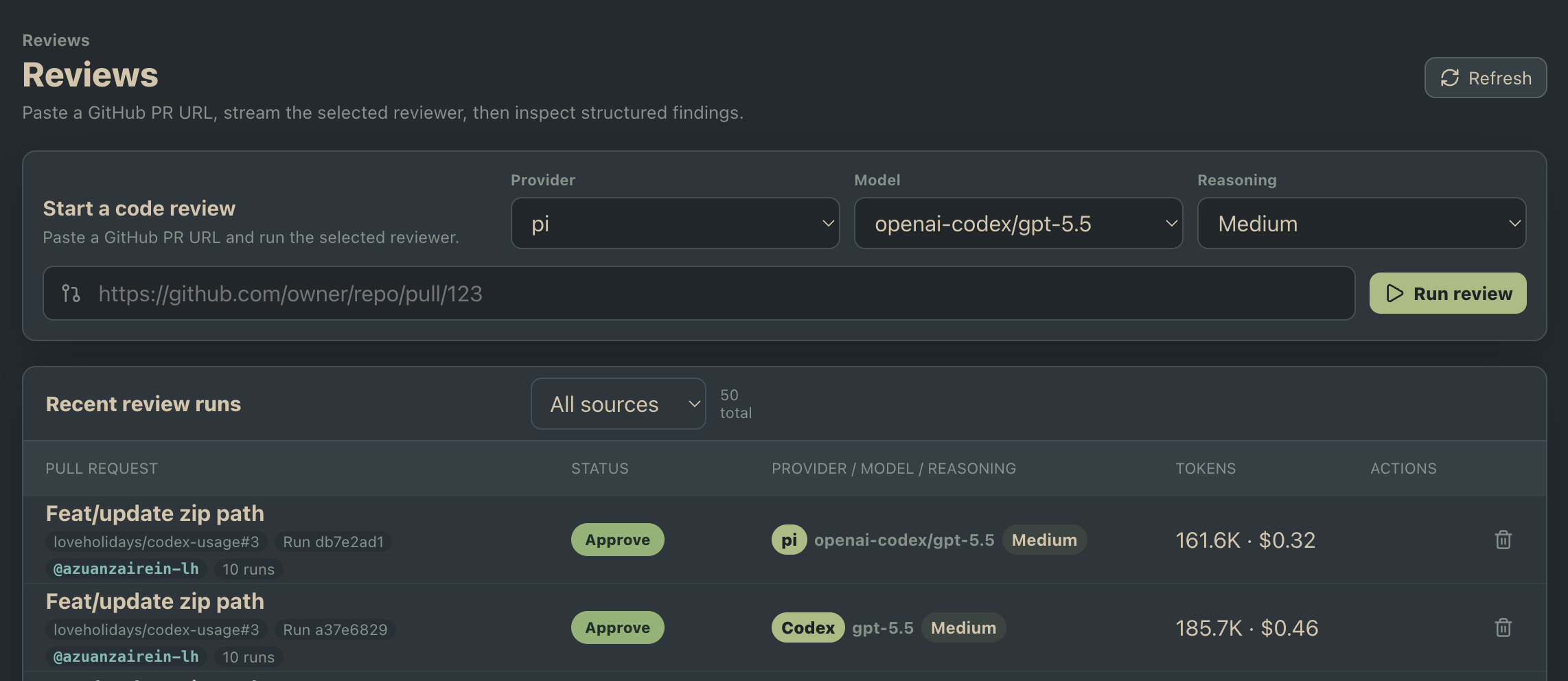
Task: Expand the Reasoning dropdown set to Medium
Action: click(1361, 223)
